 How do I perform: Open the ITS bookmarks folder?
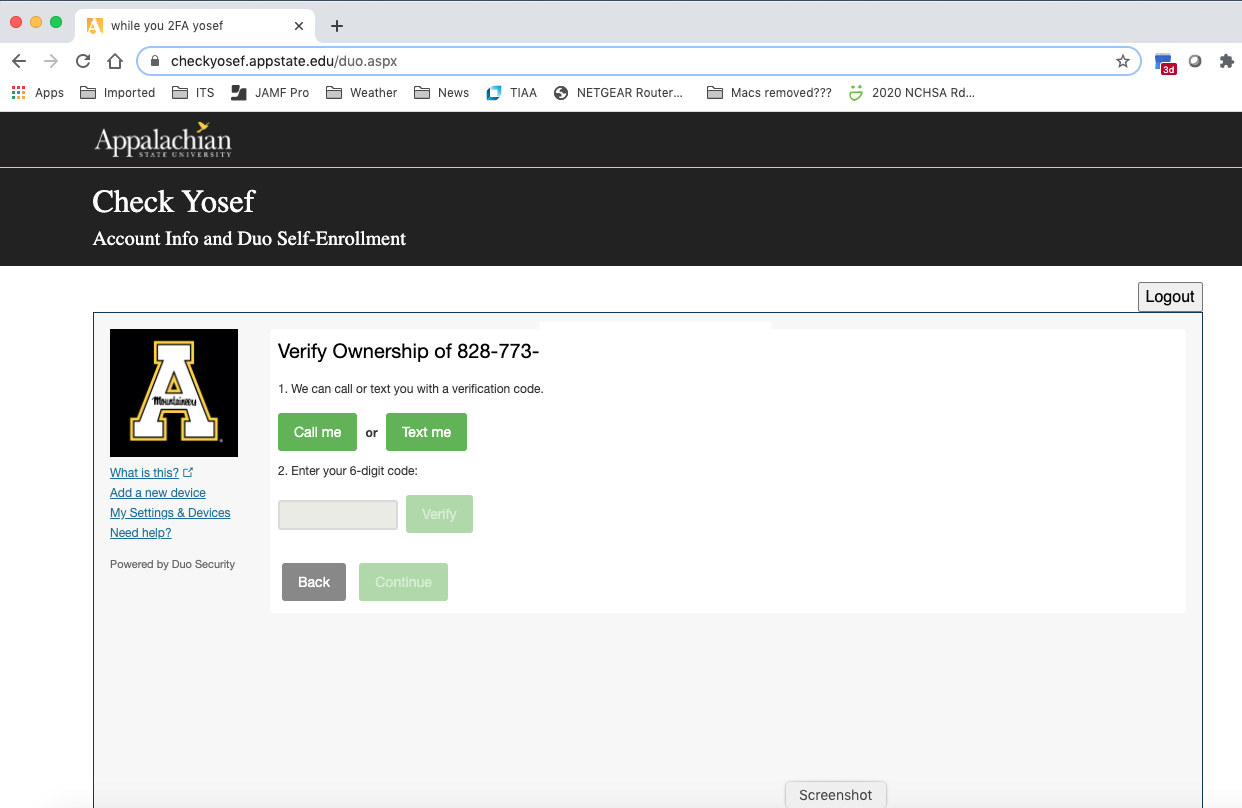coord(193,92)
